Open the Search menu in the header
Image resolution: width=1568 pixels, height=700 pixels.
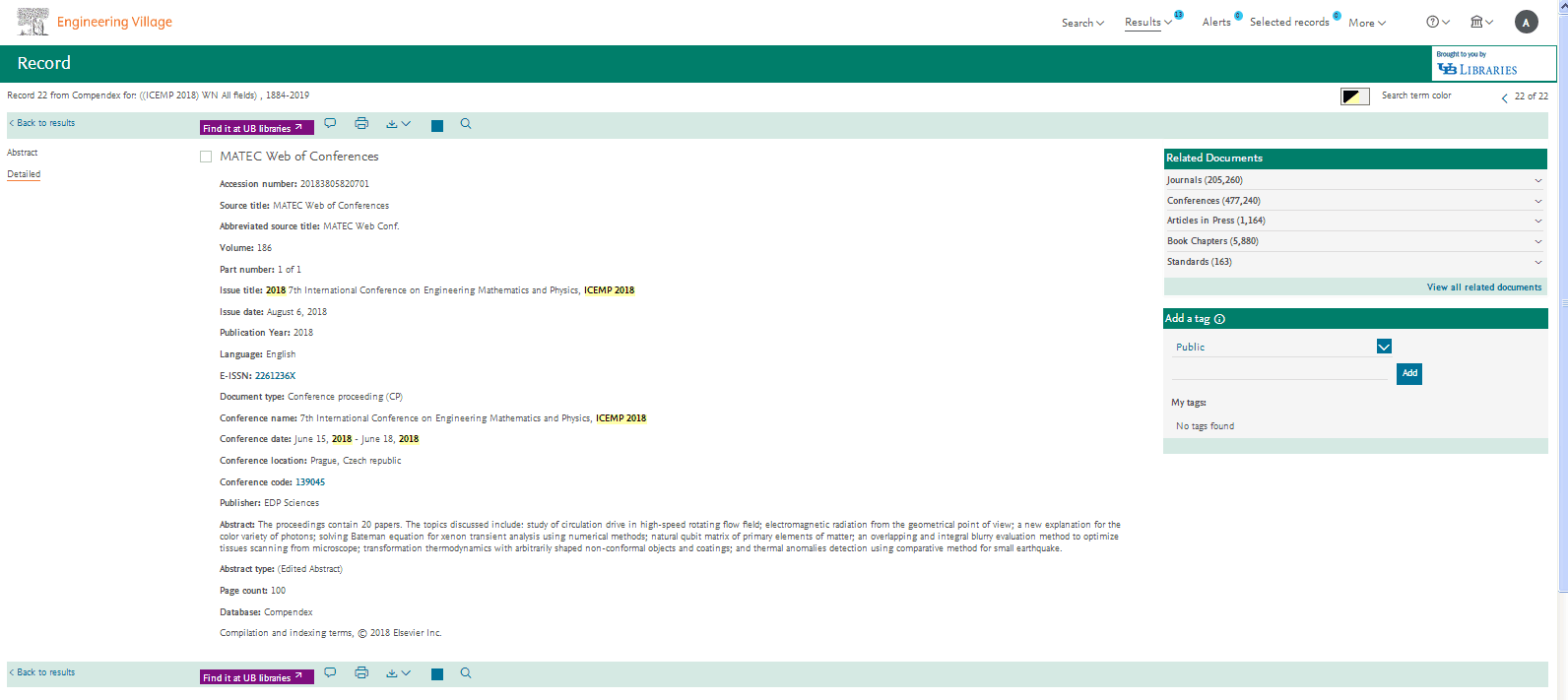tap(1082, 23)
